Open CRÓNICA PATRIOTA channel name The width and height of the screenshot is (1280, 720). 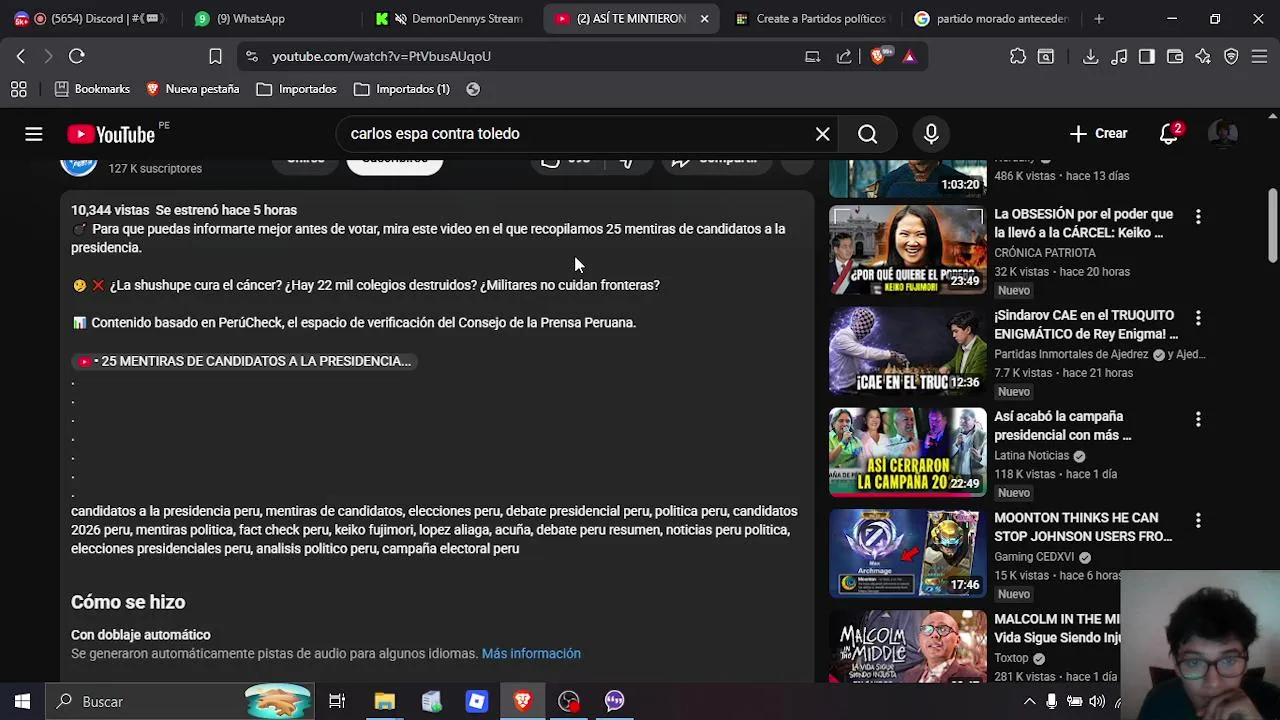pyautogui.click(x=1045, y=253)
